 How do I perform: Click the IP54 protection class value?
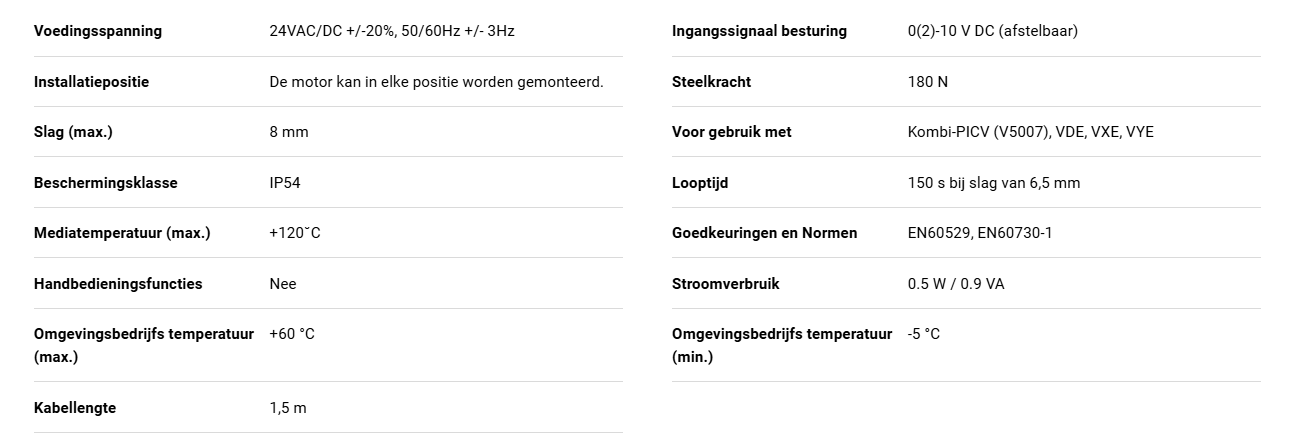(285, 183)
